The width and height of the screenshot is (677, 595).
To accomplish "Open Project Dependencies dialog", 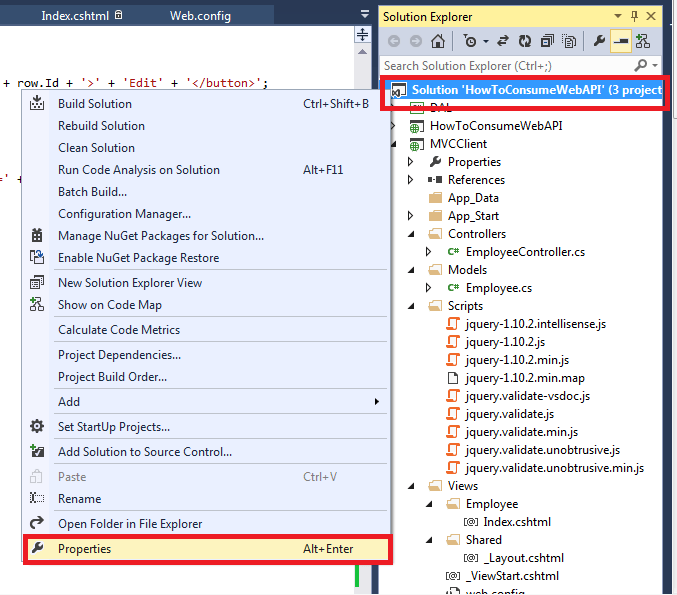I will click(x=206, y=355).
